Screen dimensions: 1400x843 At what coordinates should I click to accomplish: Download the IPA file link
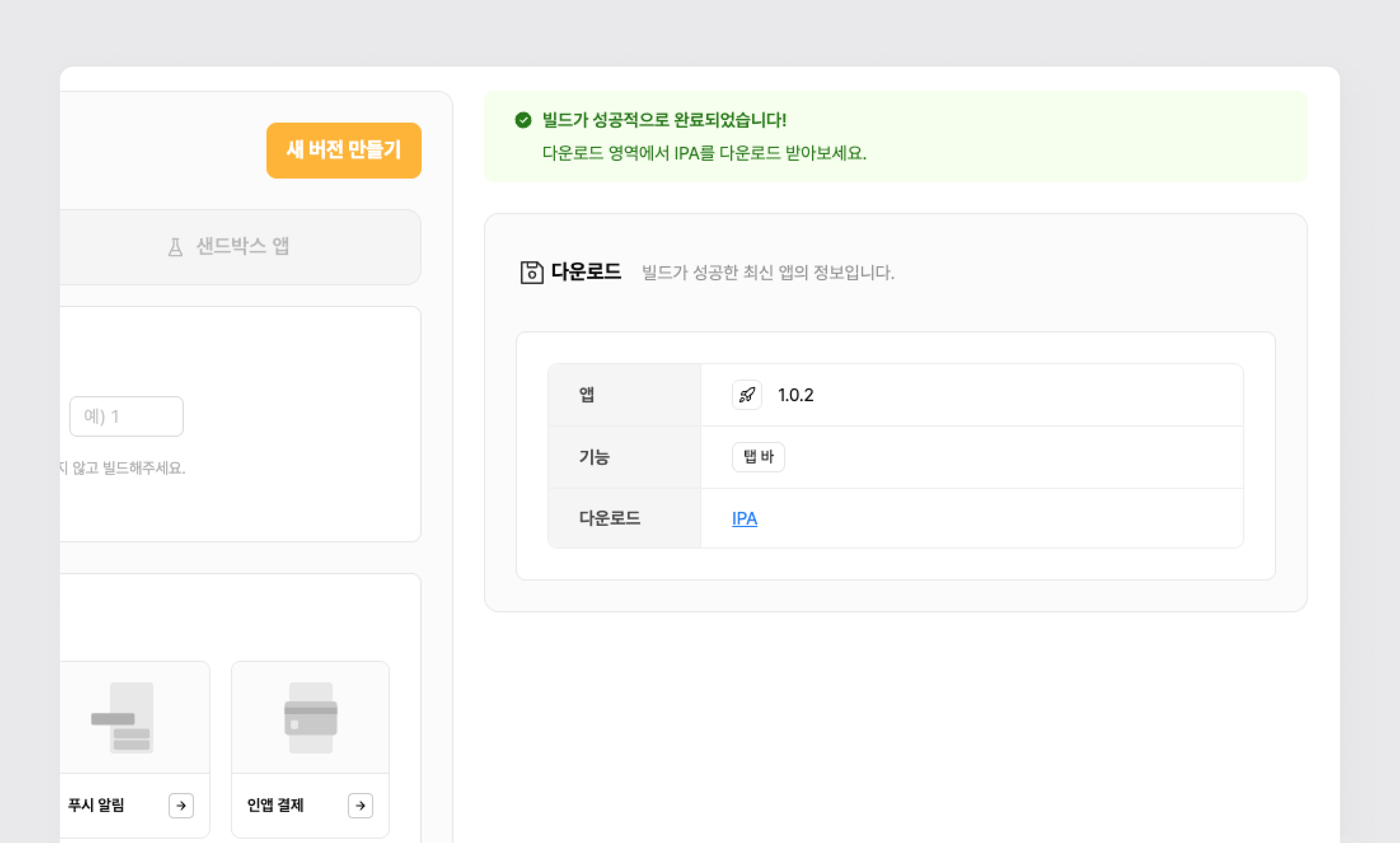[x=744, y=518]
